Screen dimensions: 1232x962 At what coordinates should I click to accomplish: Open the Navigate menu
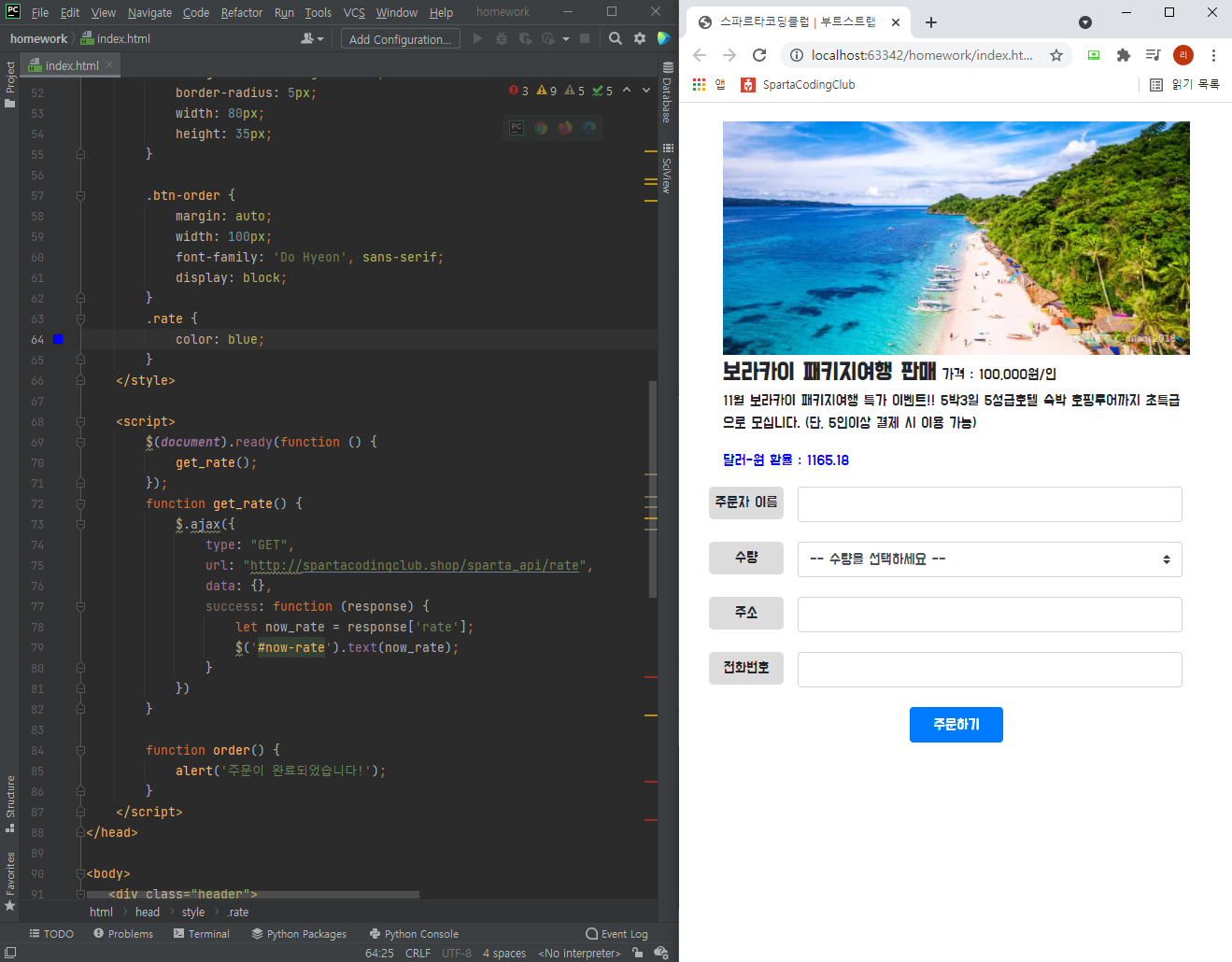(x=149, y=12)
